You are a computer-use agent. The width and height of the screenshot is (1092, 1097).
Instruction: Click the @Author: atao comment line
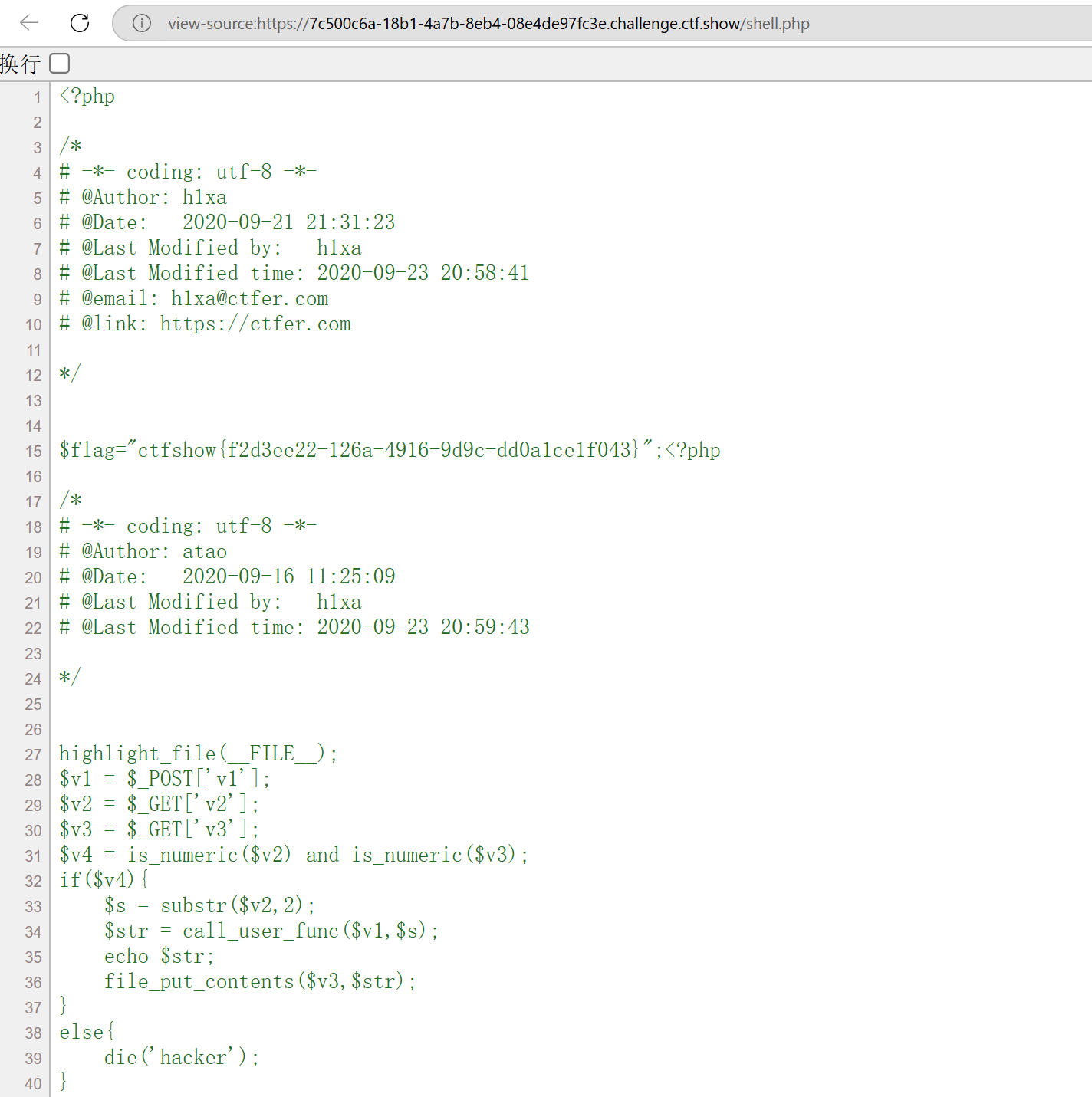tap(143, 552)
